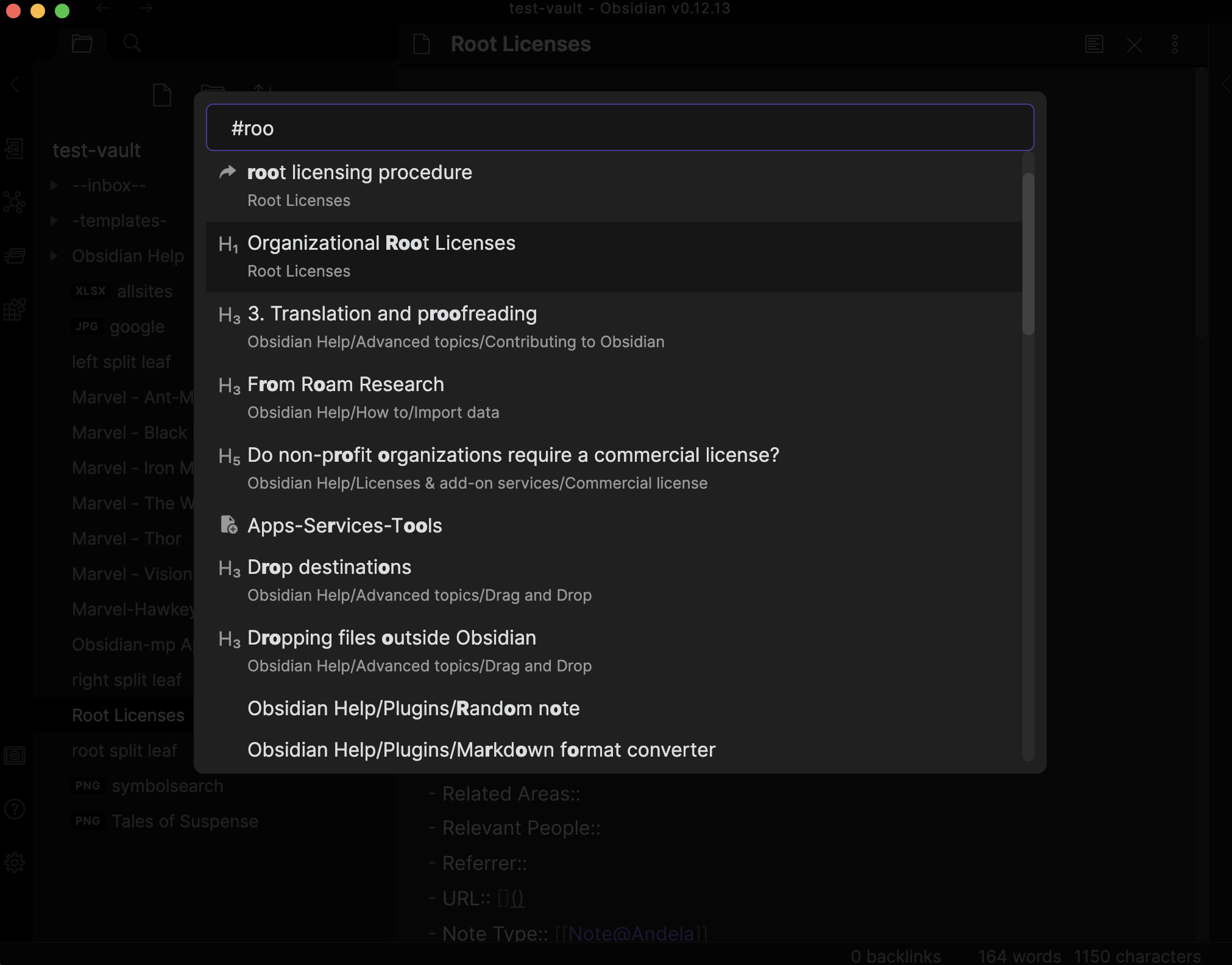Click the quick switcher ribbon icon

coord(14,149)
